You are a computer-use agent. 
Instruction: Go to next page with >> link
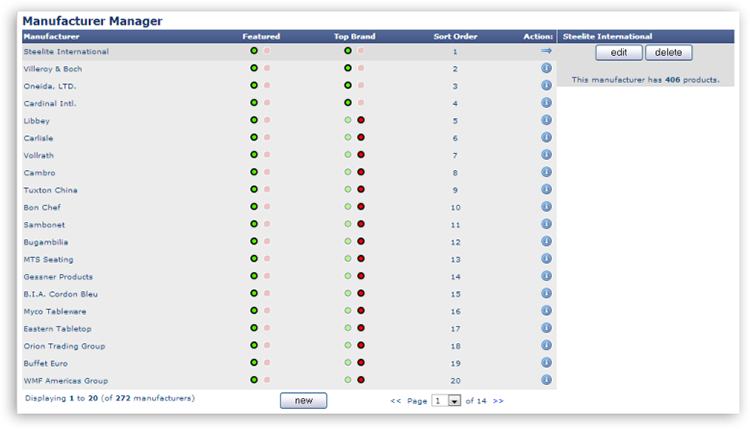click(498, 401)
